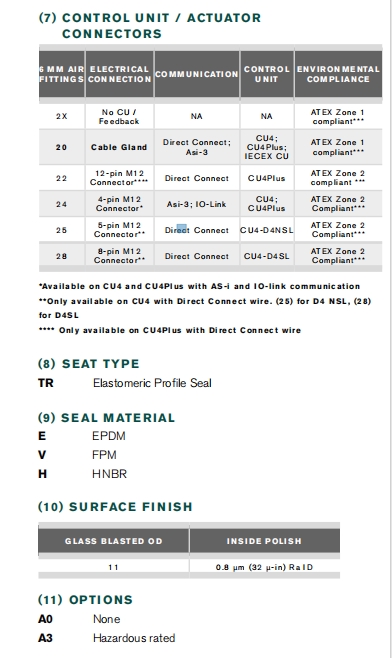
Task: Click the '12-pin M12 Connector' cell
Action: 119,178
